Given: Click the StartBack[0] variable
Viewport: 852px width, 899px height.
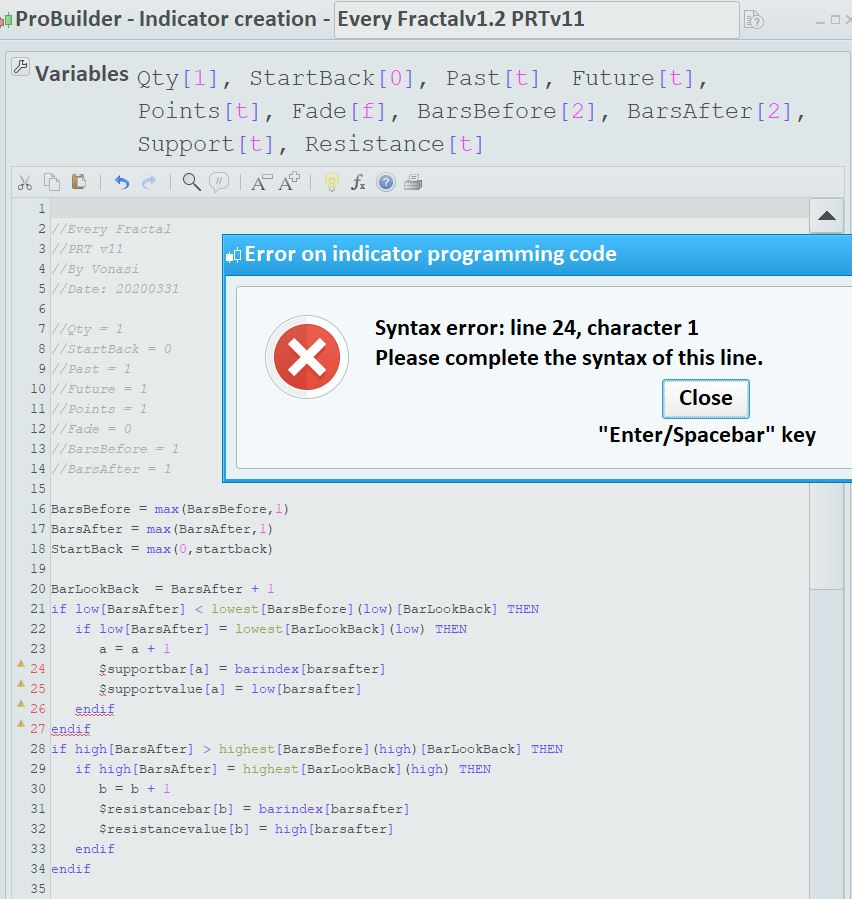Looking at the screenshot, I should pyautogui.click(x=331, y=78).
